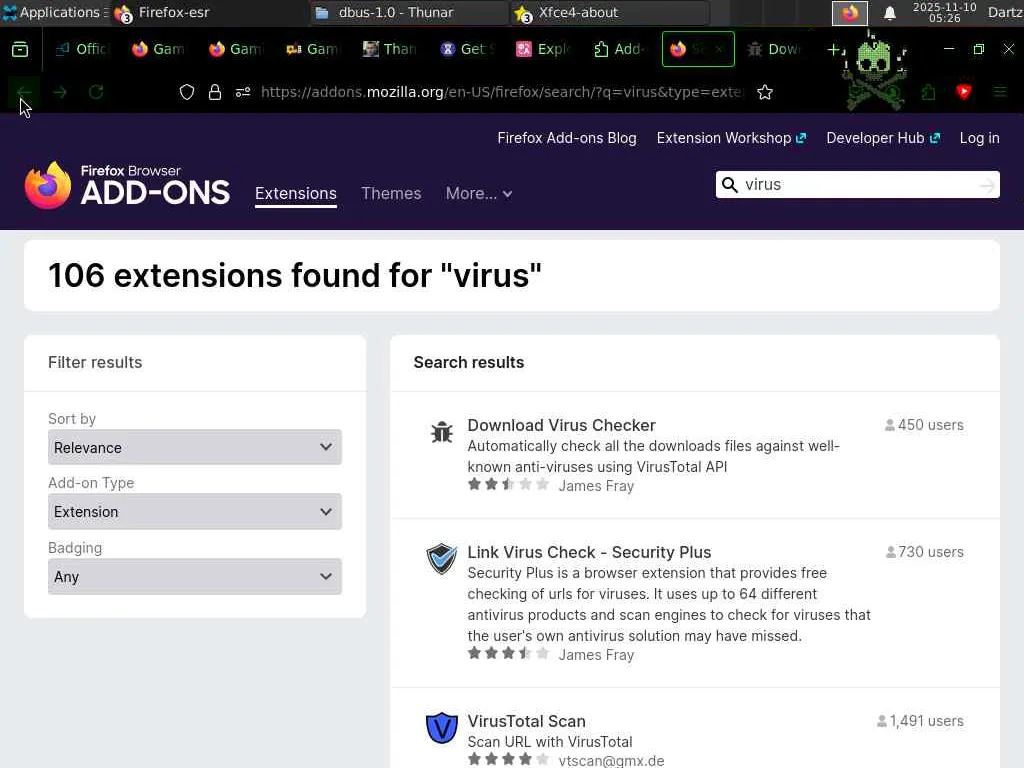
Task: Switch to the dbus-1.0 Thunar taskbar window
Action: tap(408, 13)
